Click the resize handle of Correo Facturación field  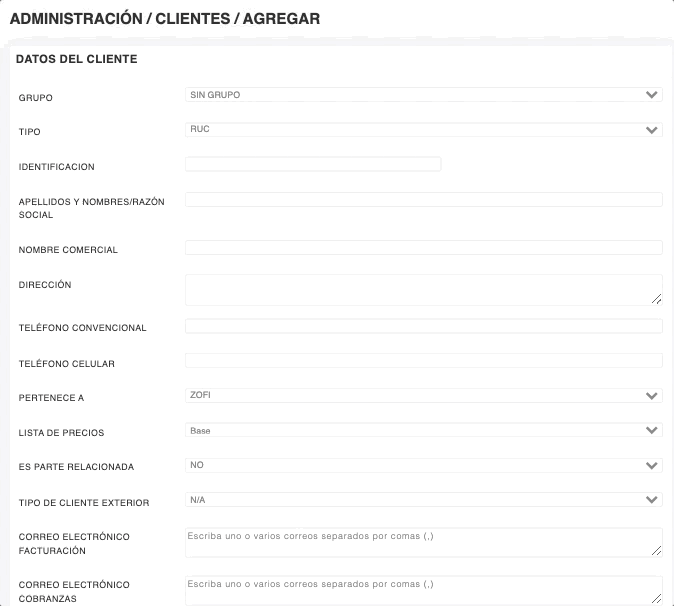tap(657, 550)
